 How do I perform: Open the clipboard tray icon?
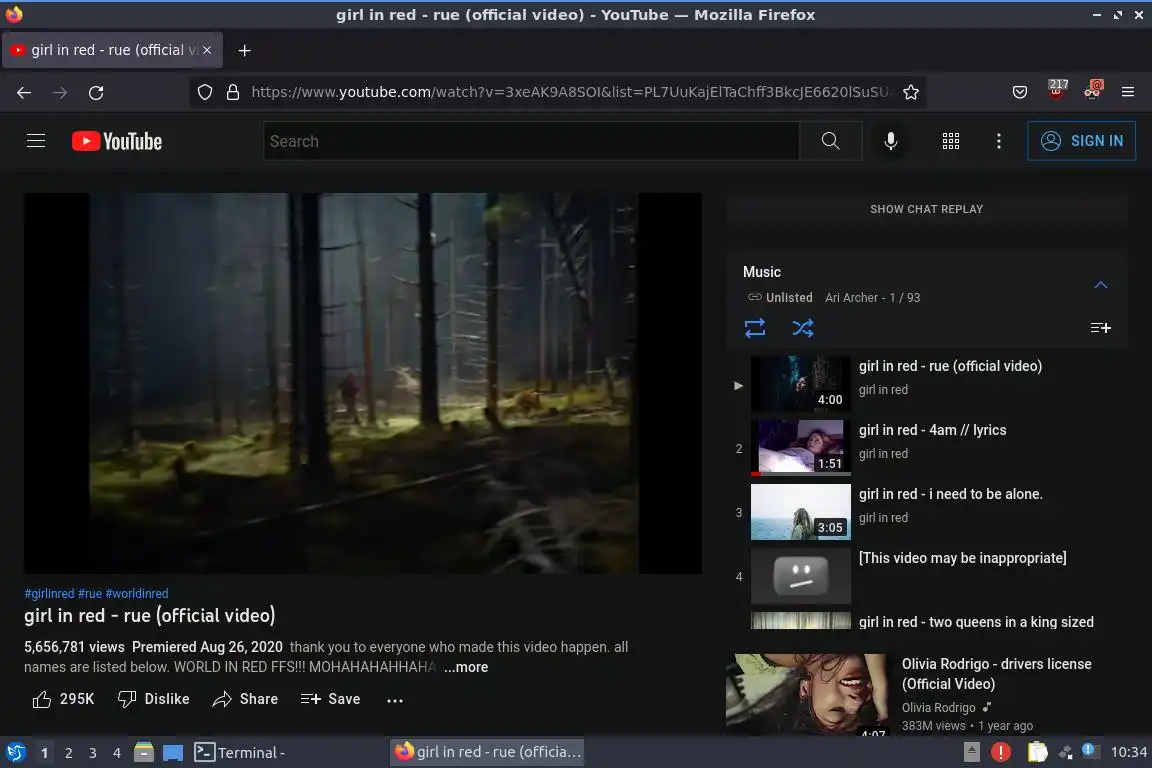[x=1037, y=752]
